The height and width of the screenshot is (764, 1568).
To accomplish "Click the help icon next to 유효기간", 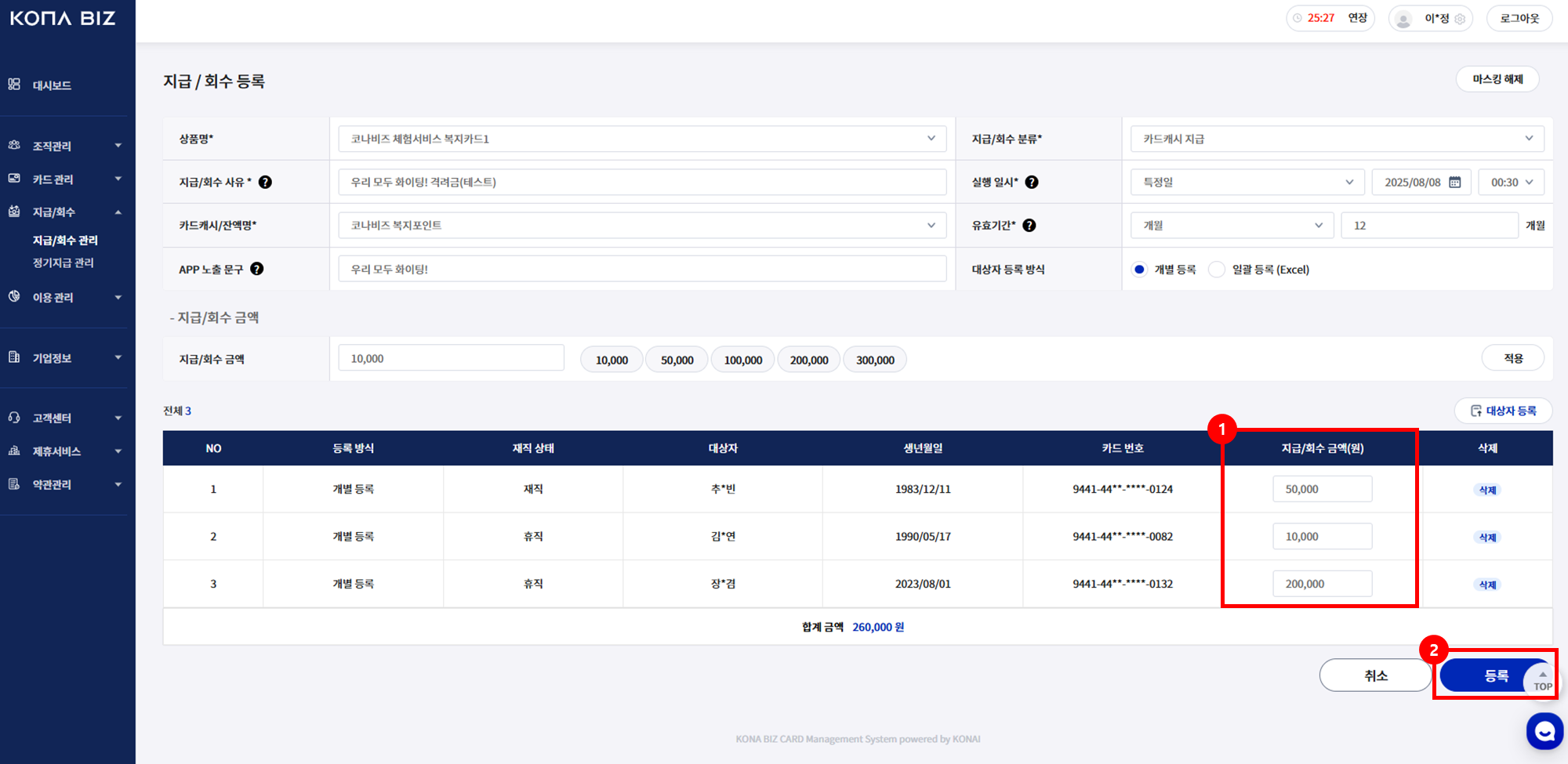I will click(1029, 226).
